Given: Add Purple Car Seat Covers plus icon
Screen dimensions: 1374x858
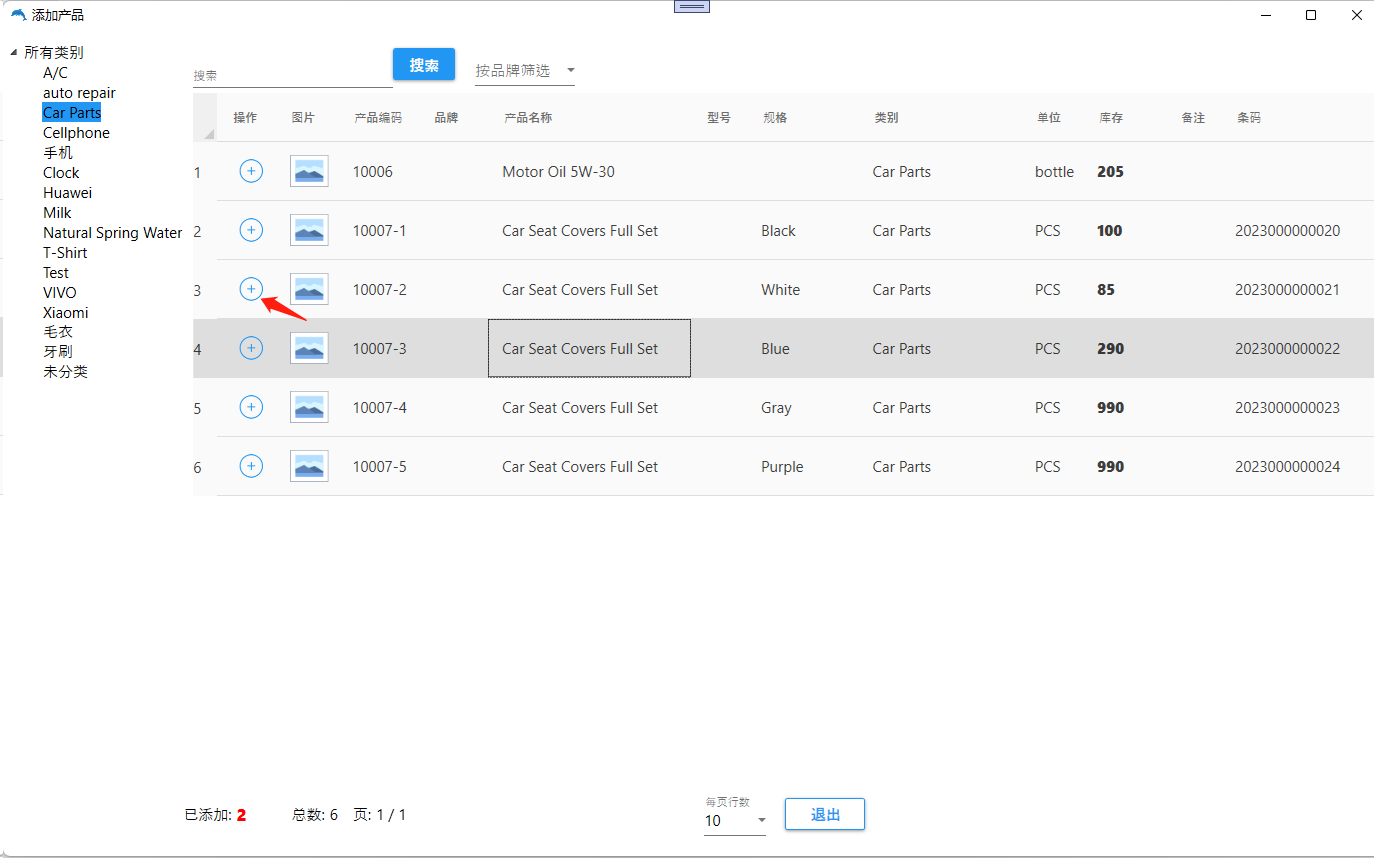Looking at the screenshot, I should 251,466.
